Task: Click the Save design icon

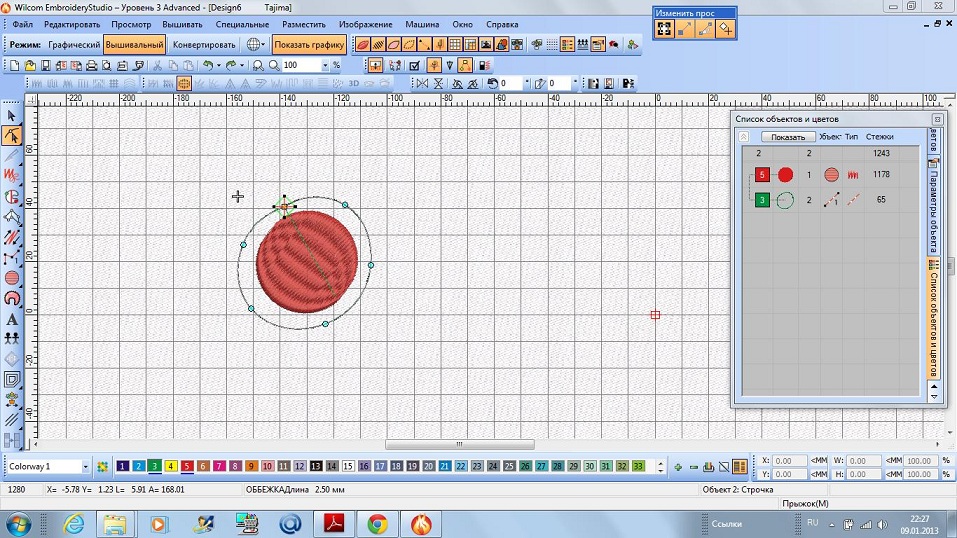Action: (45, 65)
